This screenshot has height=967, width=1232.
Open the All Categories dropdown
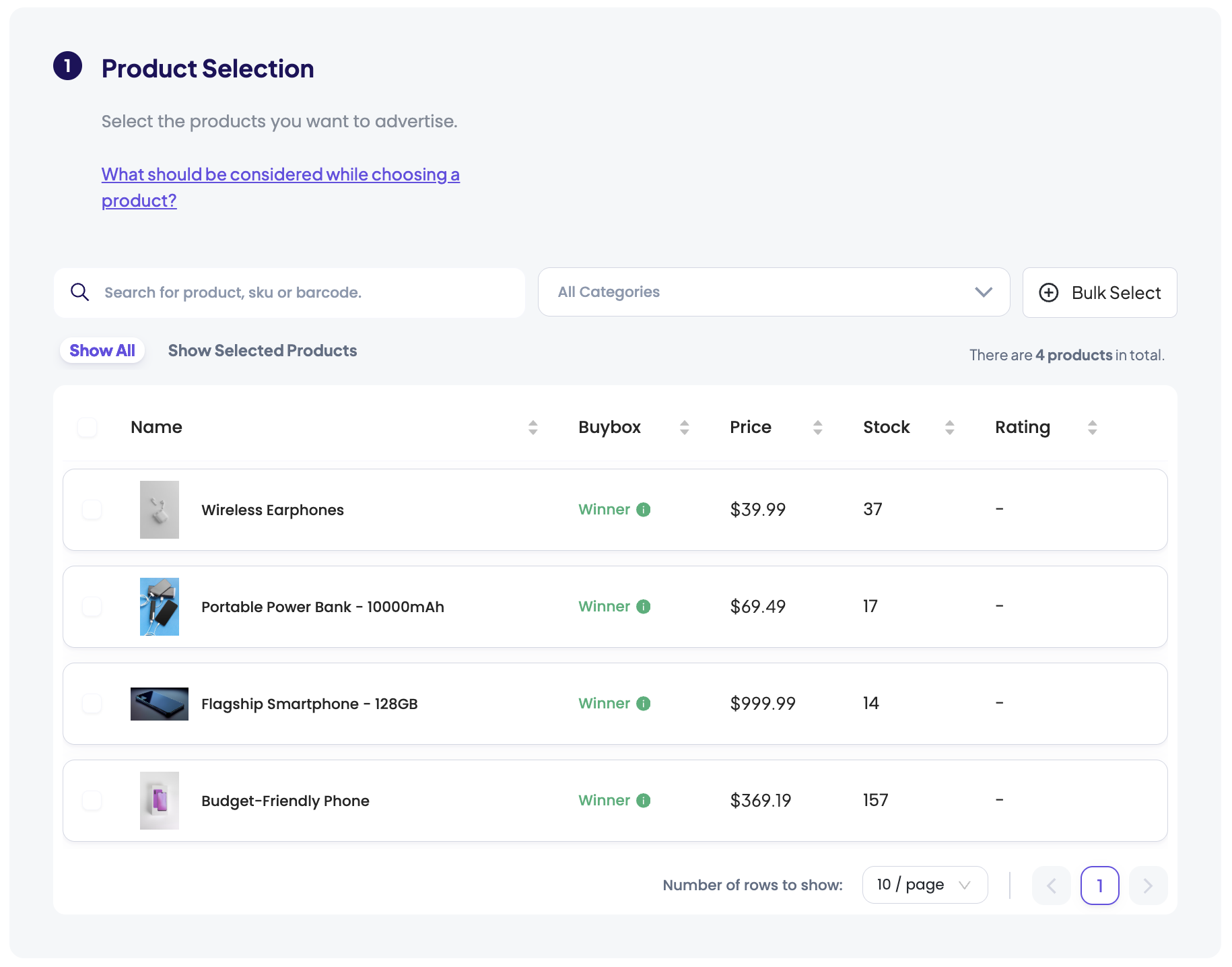point(773,292)
